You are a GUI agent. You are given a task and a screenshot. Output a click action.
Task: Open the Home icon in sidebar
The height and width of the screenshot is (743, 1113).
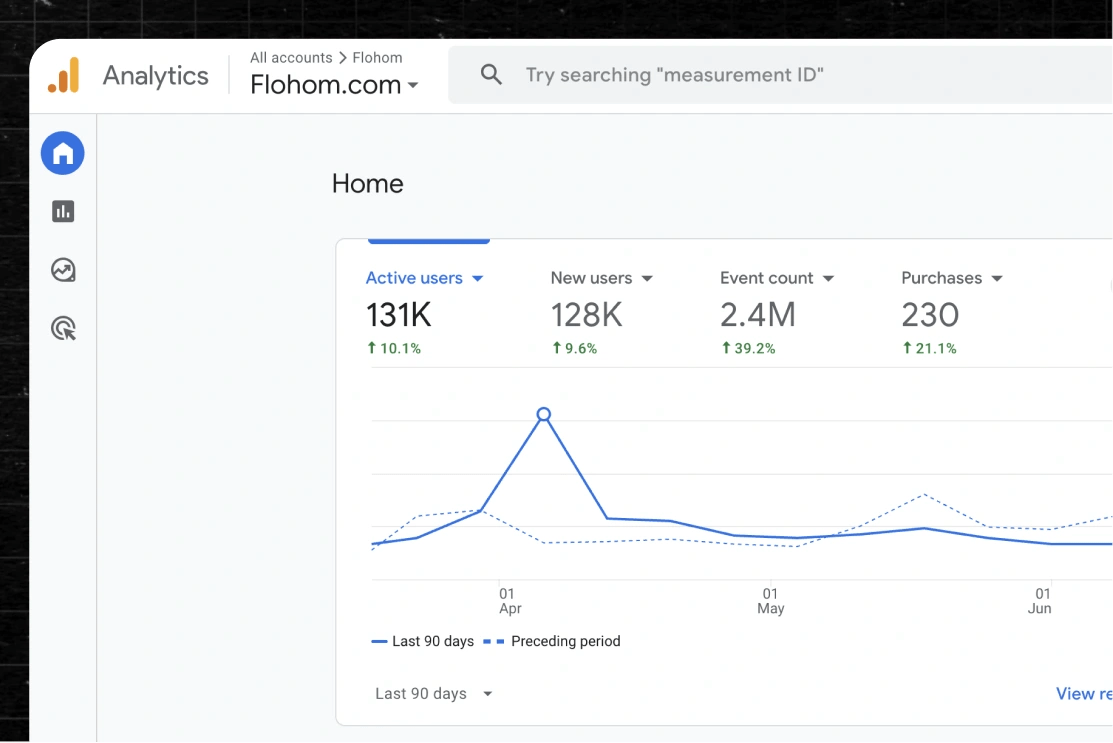click(62, 153)
